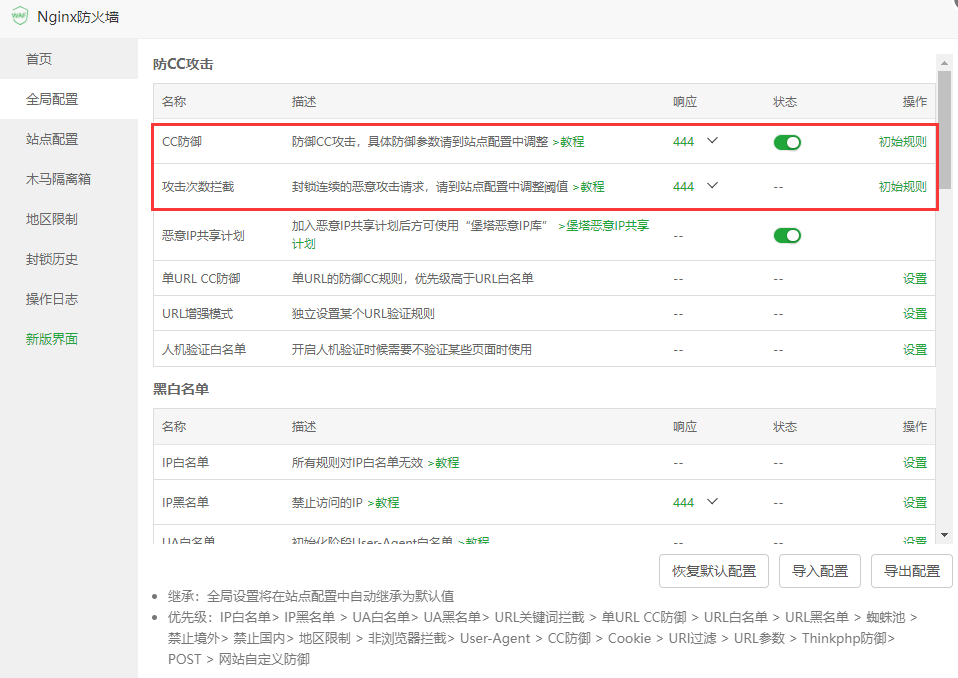Open 初始规则 for CC防御
Screen dimensions: 958x678
click(902, 142)
